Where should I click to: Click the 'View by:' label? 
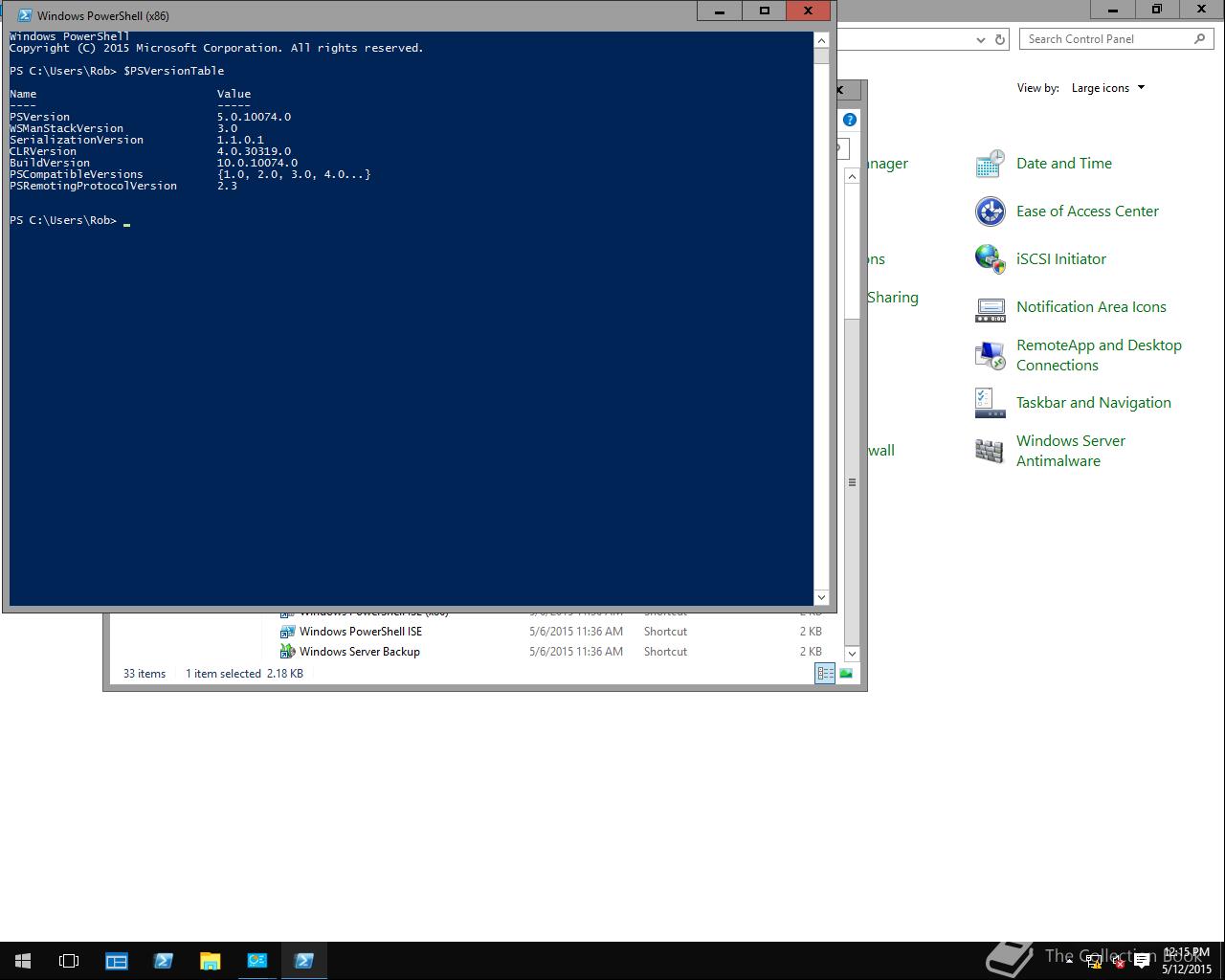coord(1037,88)
